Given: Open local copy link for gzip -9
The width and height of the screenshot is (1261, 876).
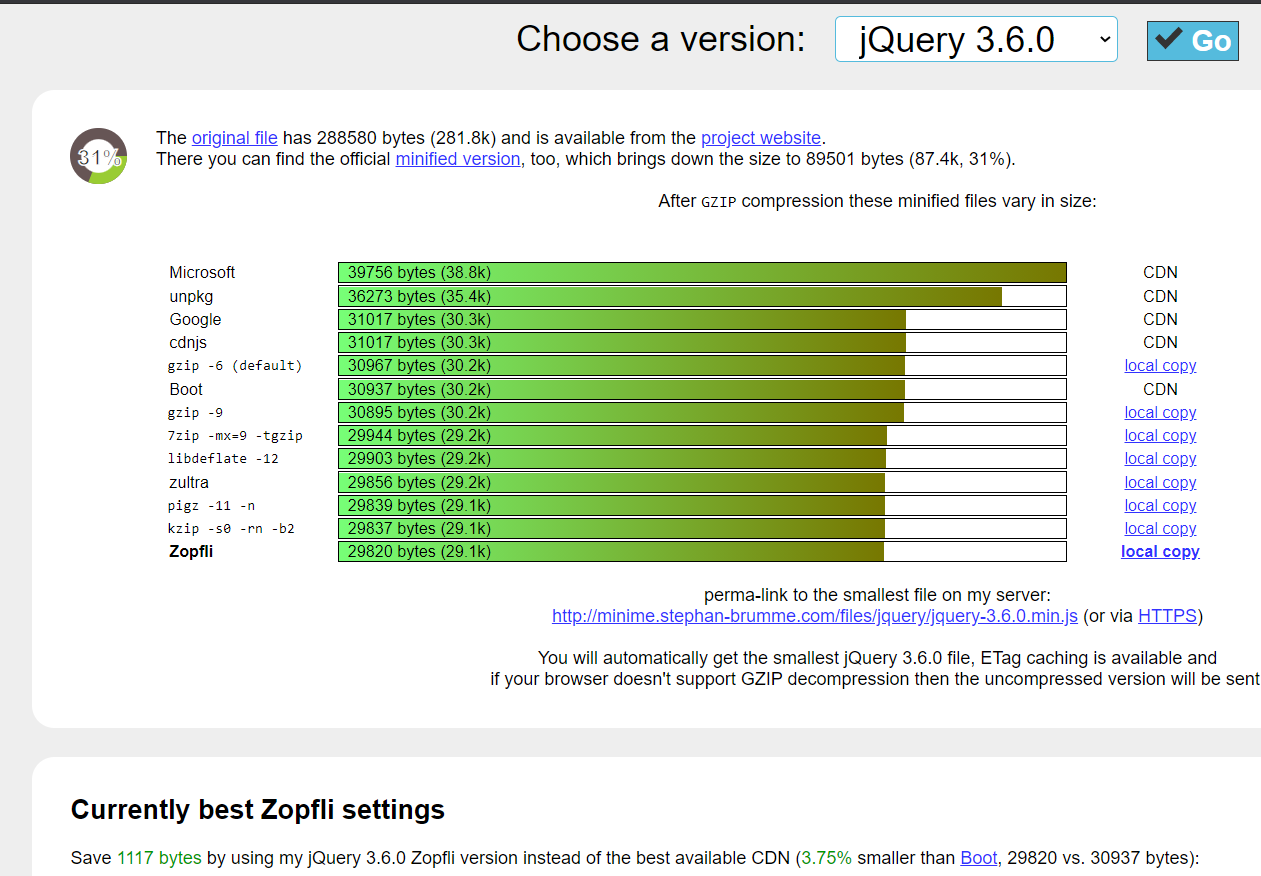Looking at the screenshot, I should click(1160, 413).
